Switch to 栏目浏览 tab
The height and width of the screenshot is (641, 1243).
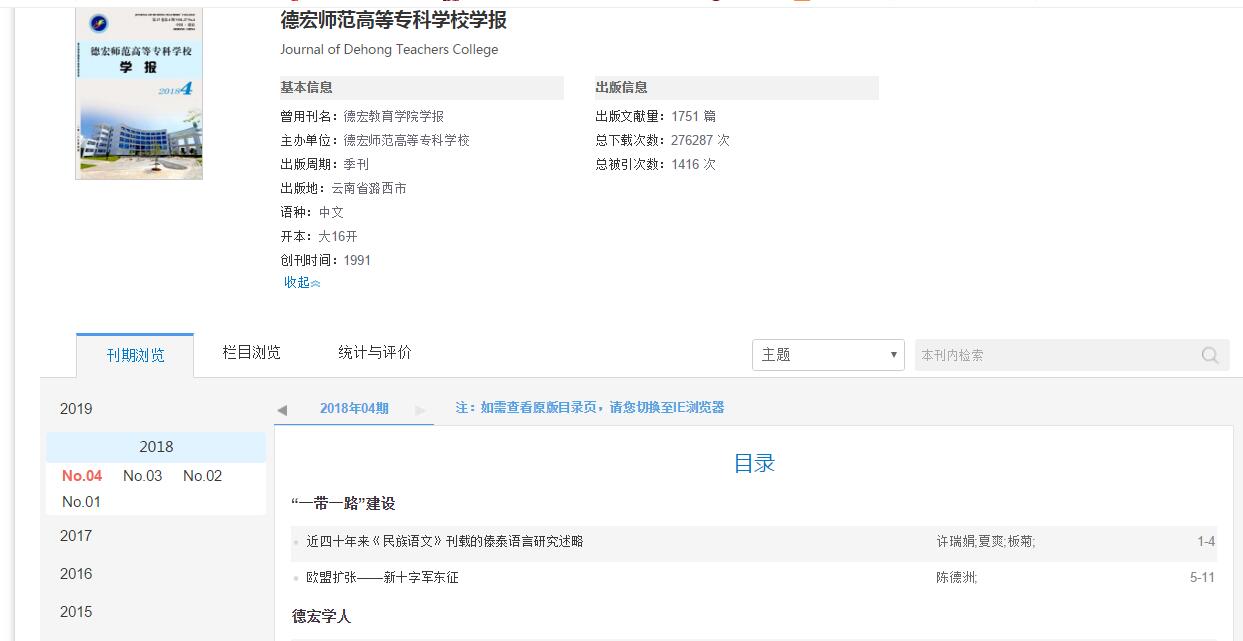[x=251, y=352]
